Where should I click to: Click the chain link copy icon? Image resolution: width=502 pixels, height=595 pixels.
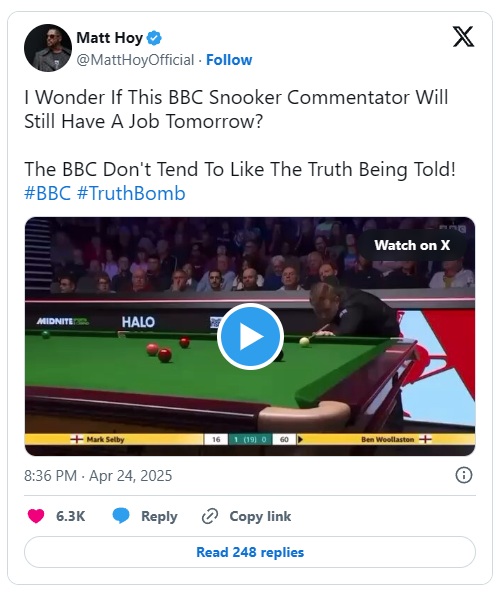210,516
